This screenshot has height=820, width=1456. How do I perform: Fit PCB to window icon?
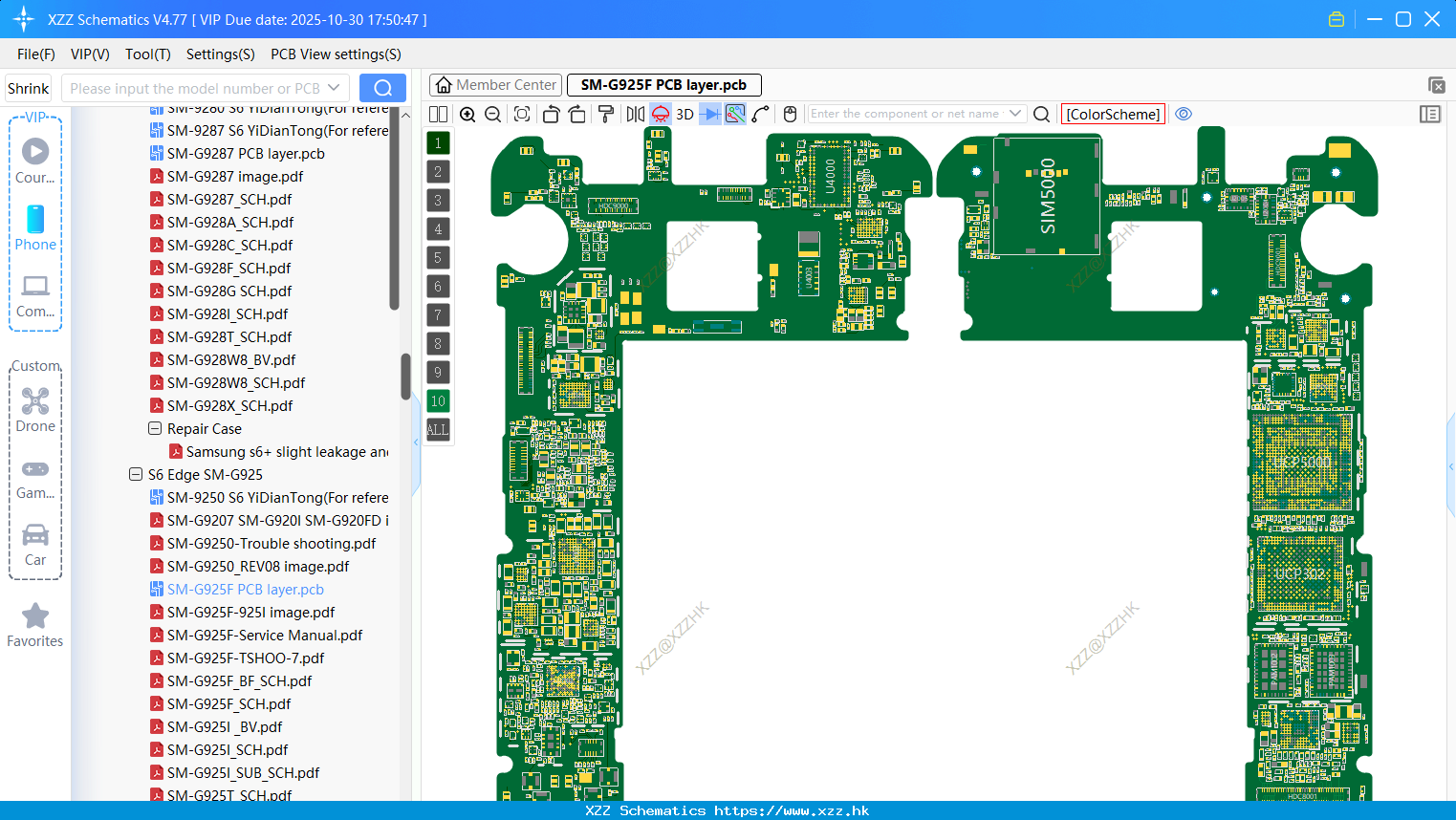522,114
